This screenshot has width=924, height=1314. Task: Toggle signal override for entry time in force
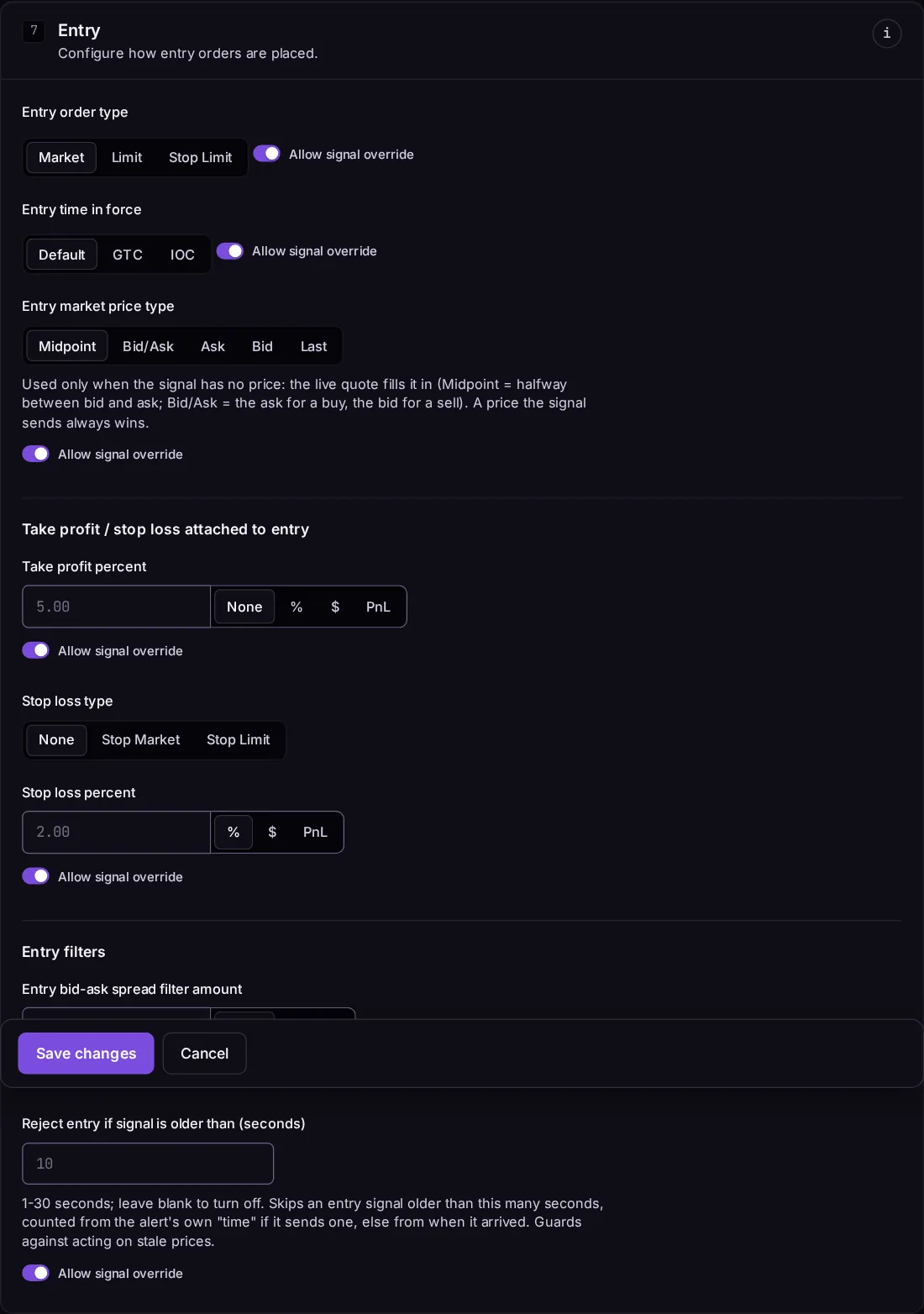230,251
